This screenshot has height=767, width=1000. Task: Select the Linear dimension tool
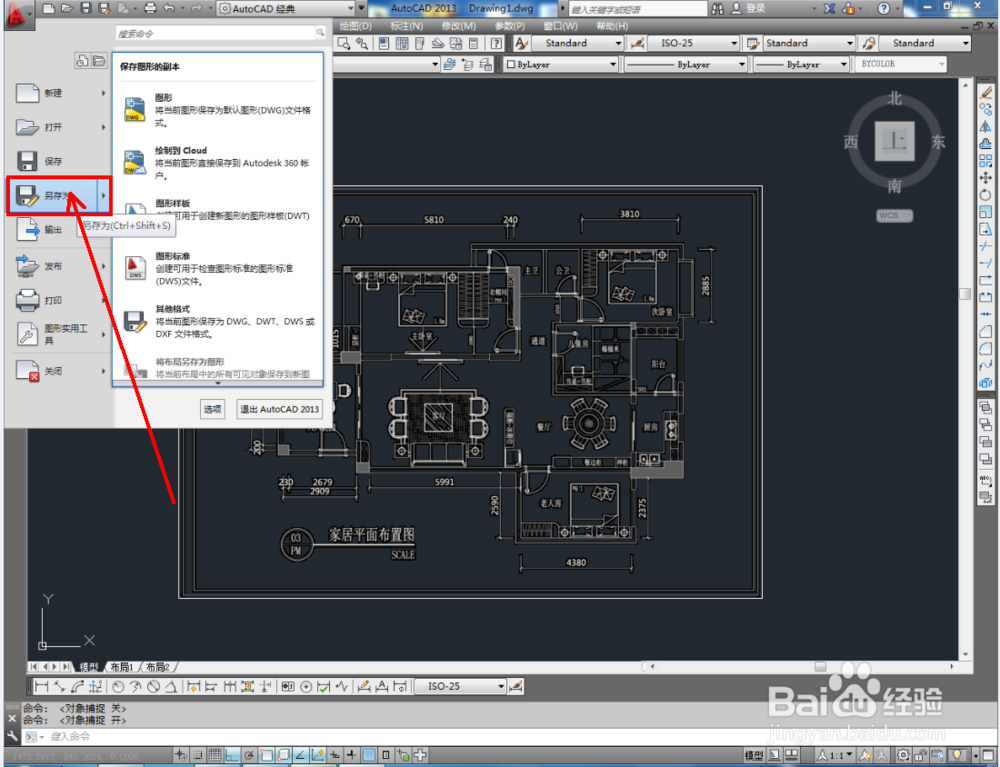click(41, 687)
